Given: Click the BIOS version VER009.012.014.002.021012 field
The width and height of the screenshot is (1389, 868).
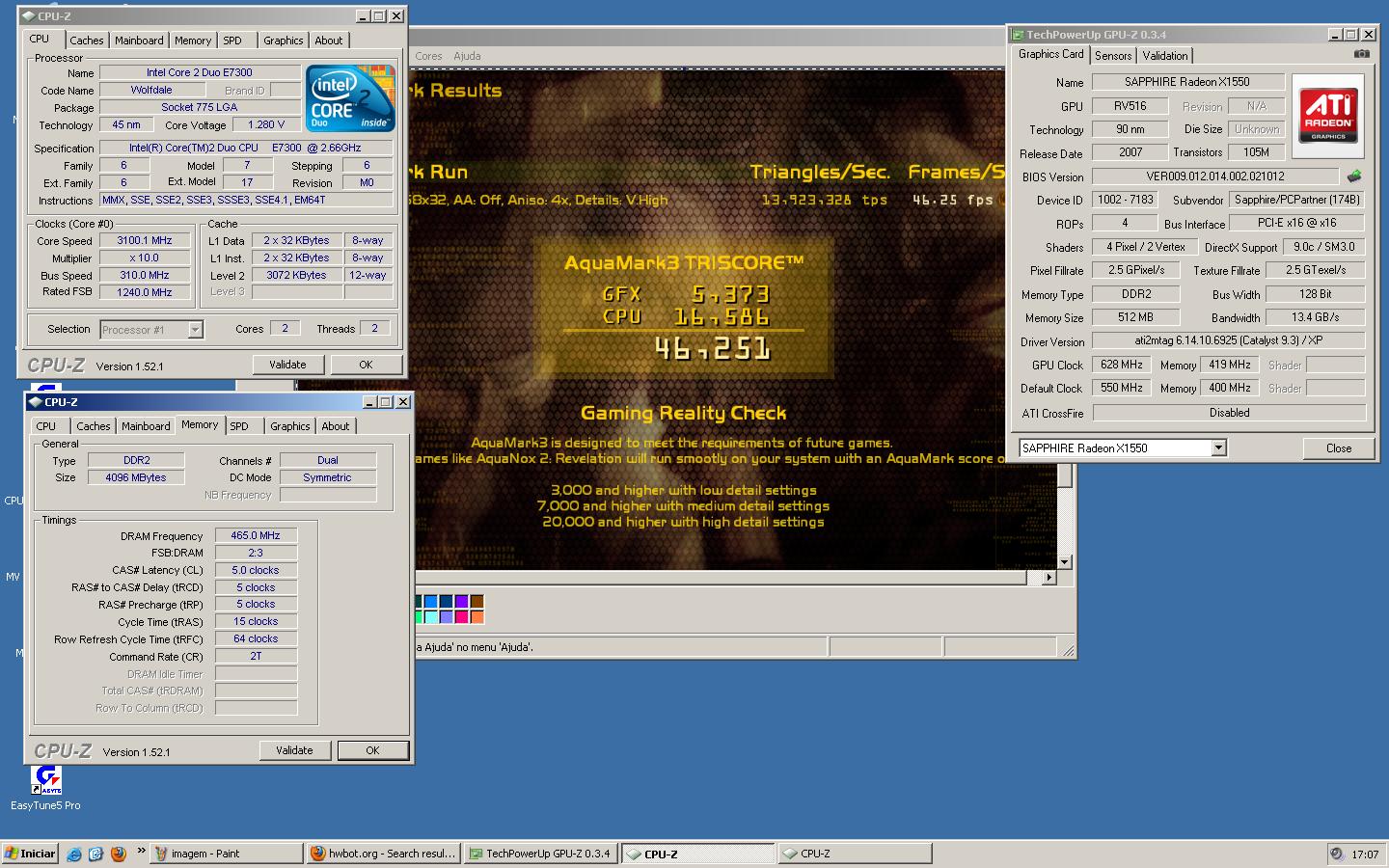Looking at the screenshot, I should click(1215, 176).
